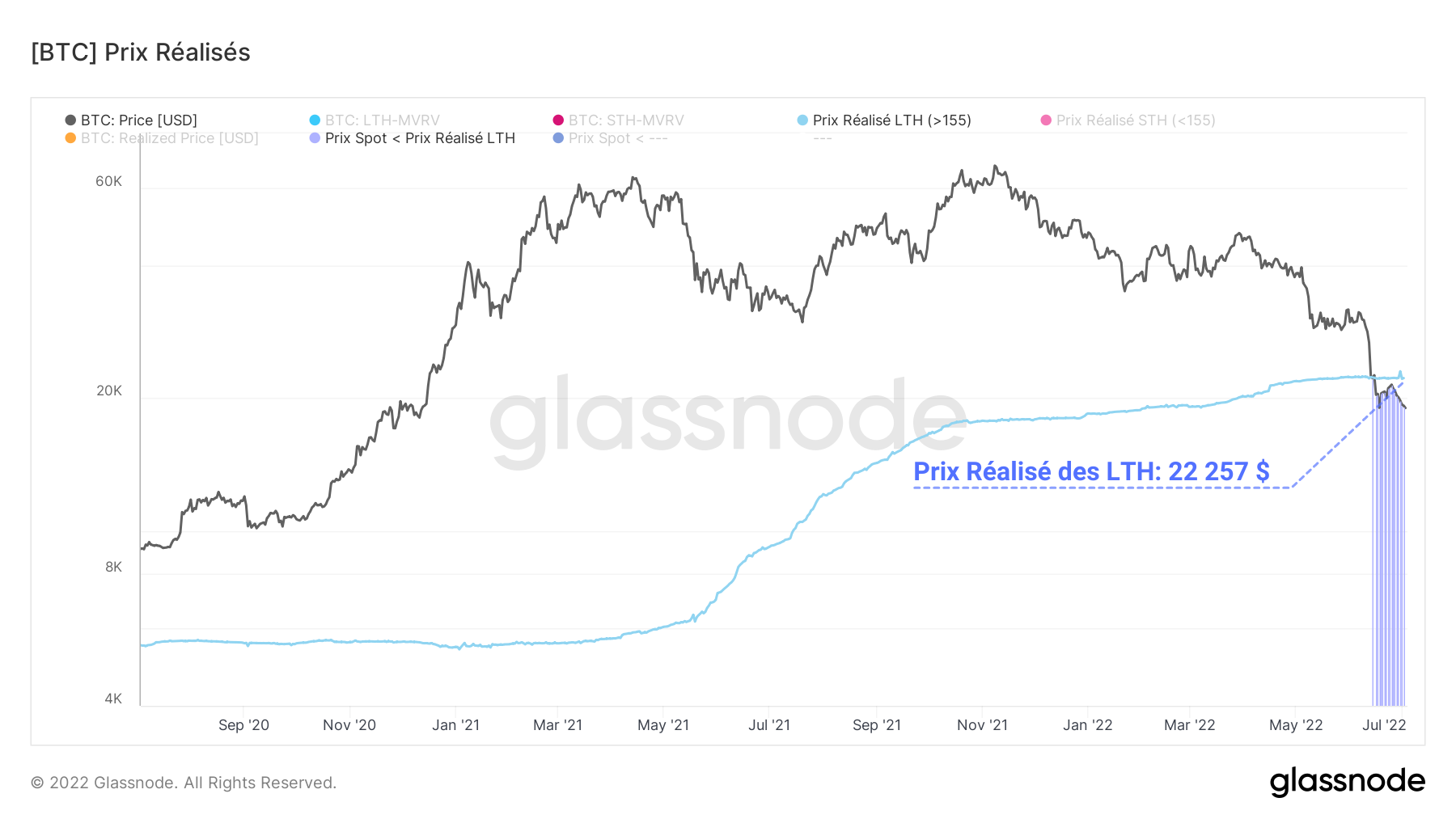
Task: Click the '20K' y-axis label
Action: point(109,391)
